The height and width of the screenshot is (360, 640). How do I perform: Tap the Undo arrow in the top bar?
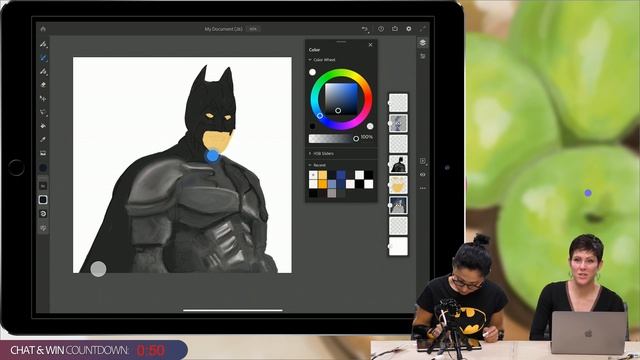click(x=365, y=29)
